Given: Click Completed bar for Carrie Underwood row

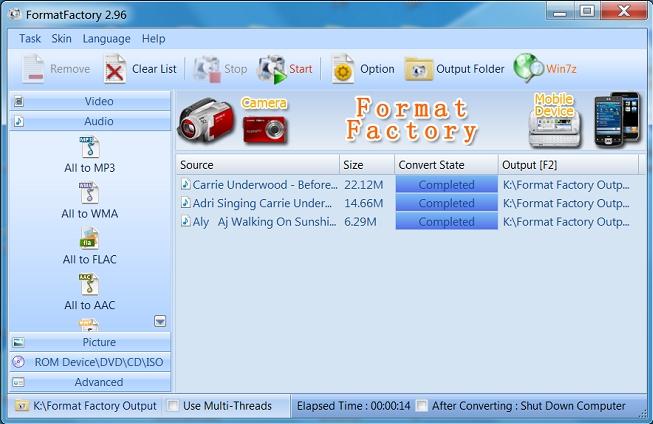Looking at the screenshot, I should click(446, 185).
